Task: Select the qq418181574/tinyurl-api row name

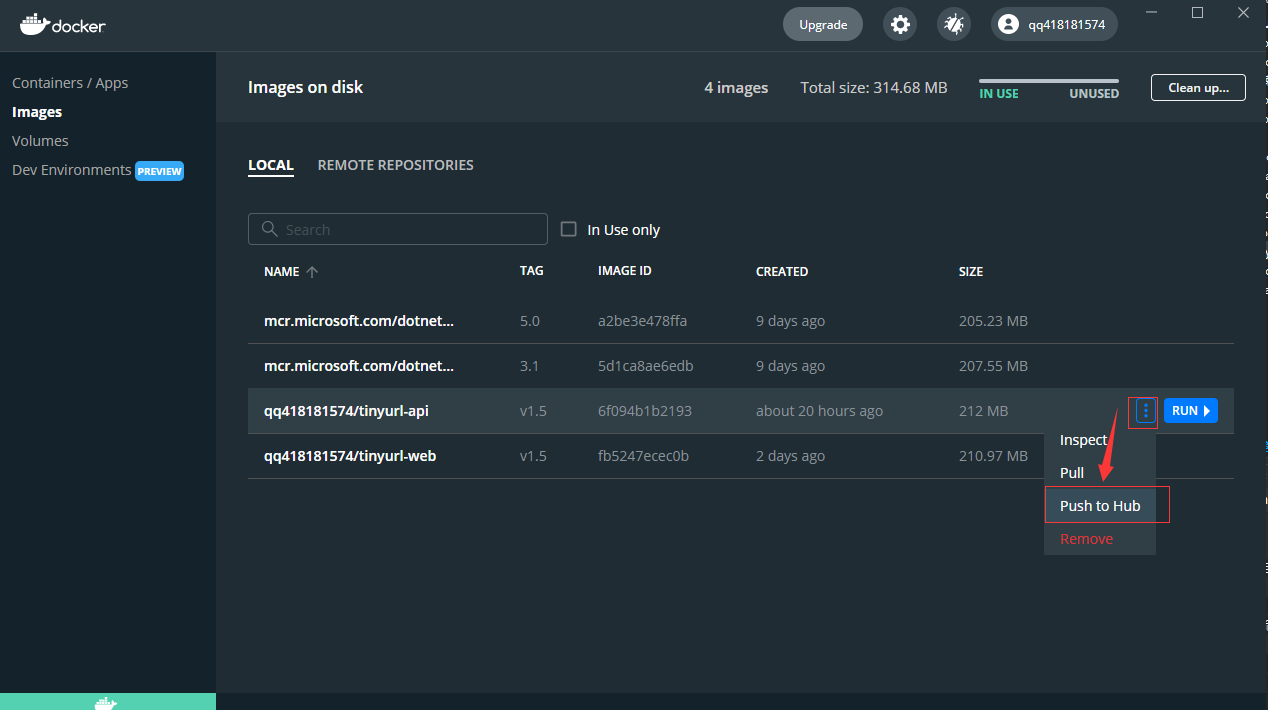Action: 346,411
